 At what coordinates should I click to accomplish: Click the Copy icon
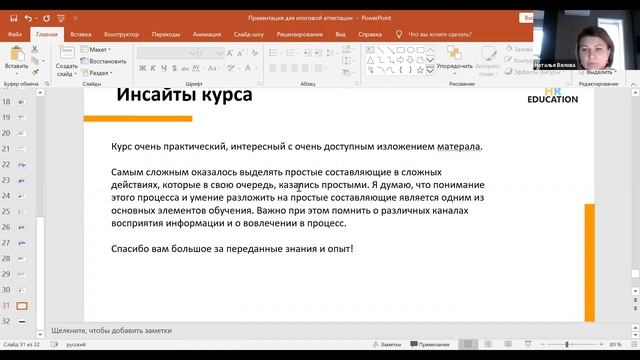(x=35, y=61)
